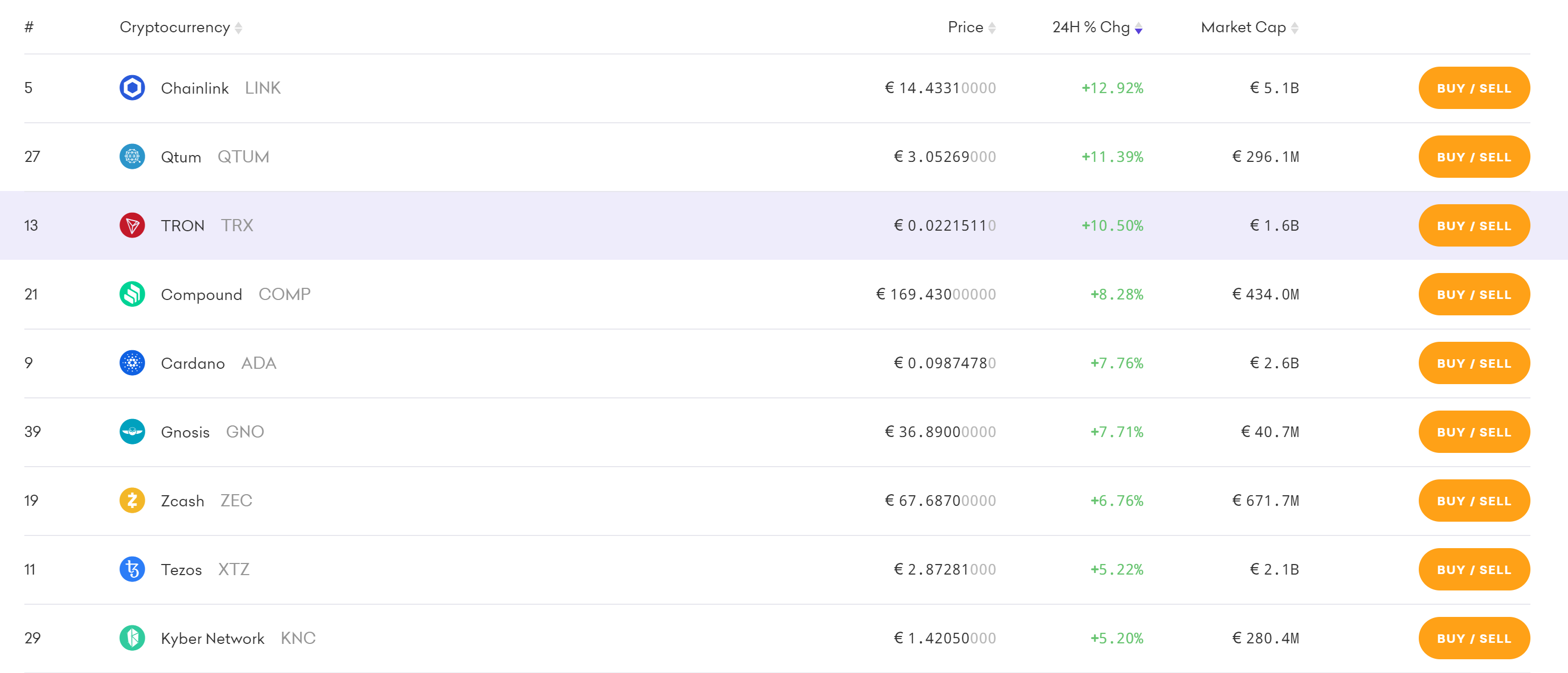Sort by the Cryptocurrency column arrows
1568x673 pixels.
pos(239,28)
